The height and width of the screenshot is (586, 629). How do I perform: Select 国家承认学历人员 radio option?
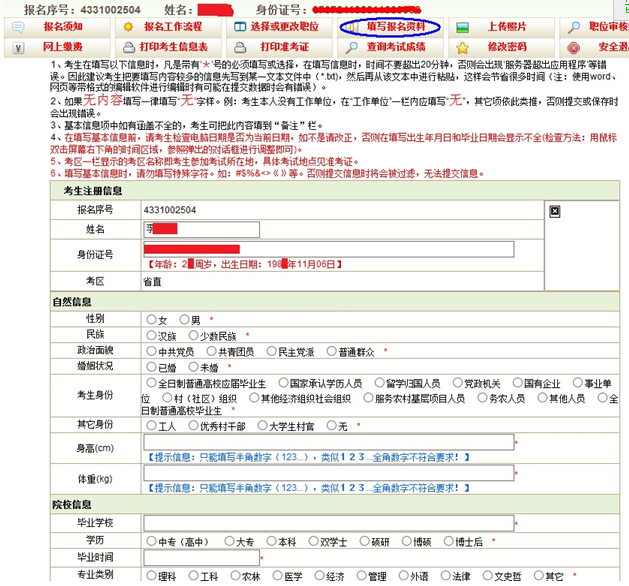[x=284, y=383]
